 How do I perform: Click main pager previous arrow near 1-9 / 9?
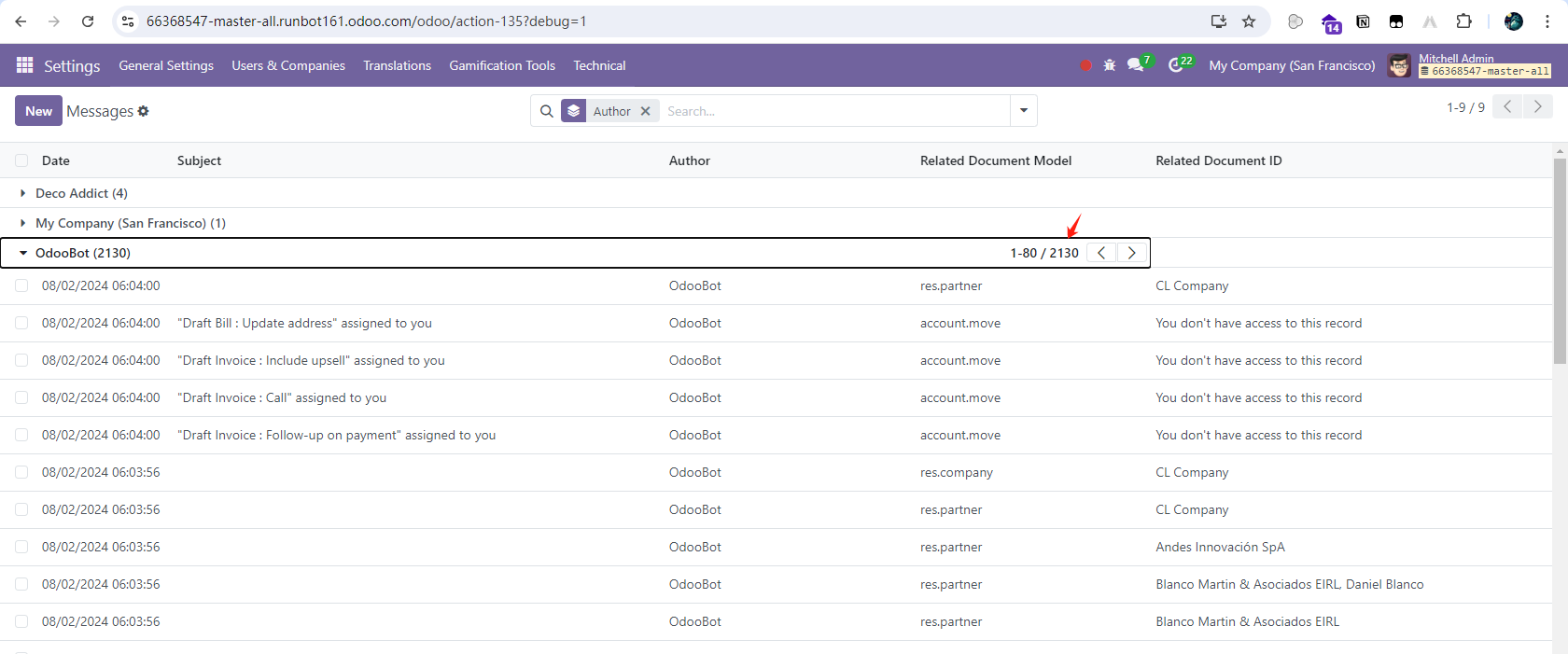(1507, 106)
